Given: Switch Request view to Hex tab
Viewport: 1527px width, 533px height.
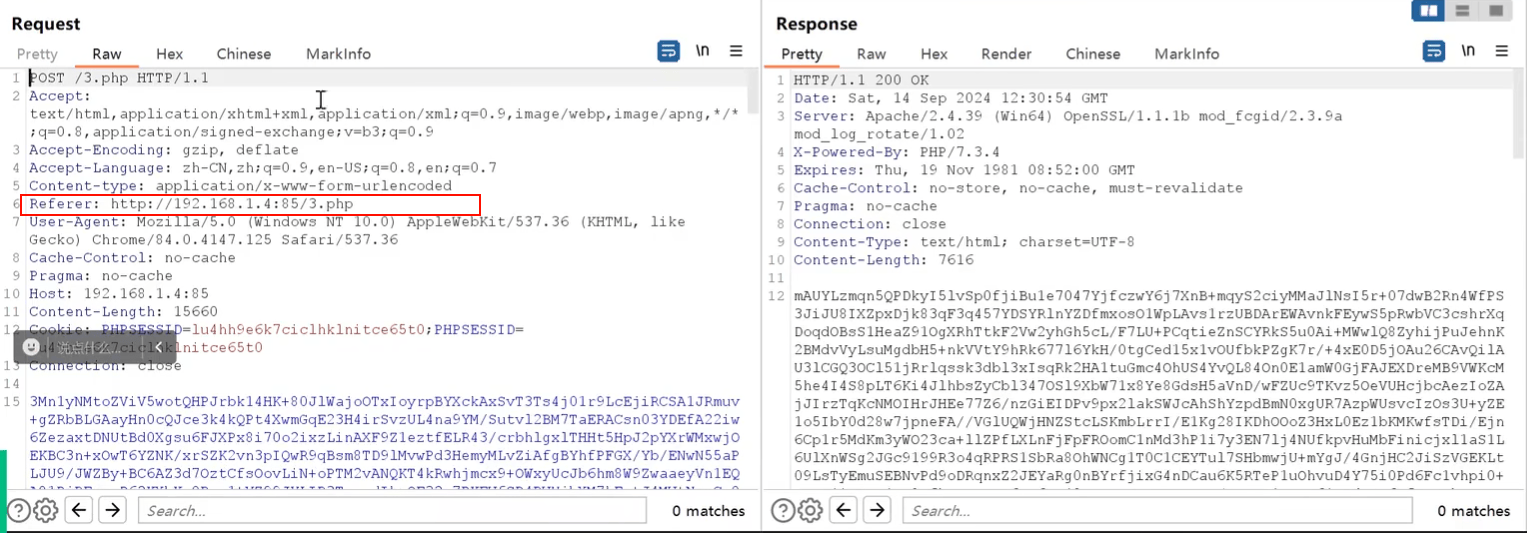Looking at the screenshot, I should pos(170,54).
